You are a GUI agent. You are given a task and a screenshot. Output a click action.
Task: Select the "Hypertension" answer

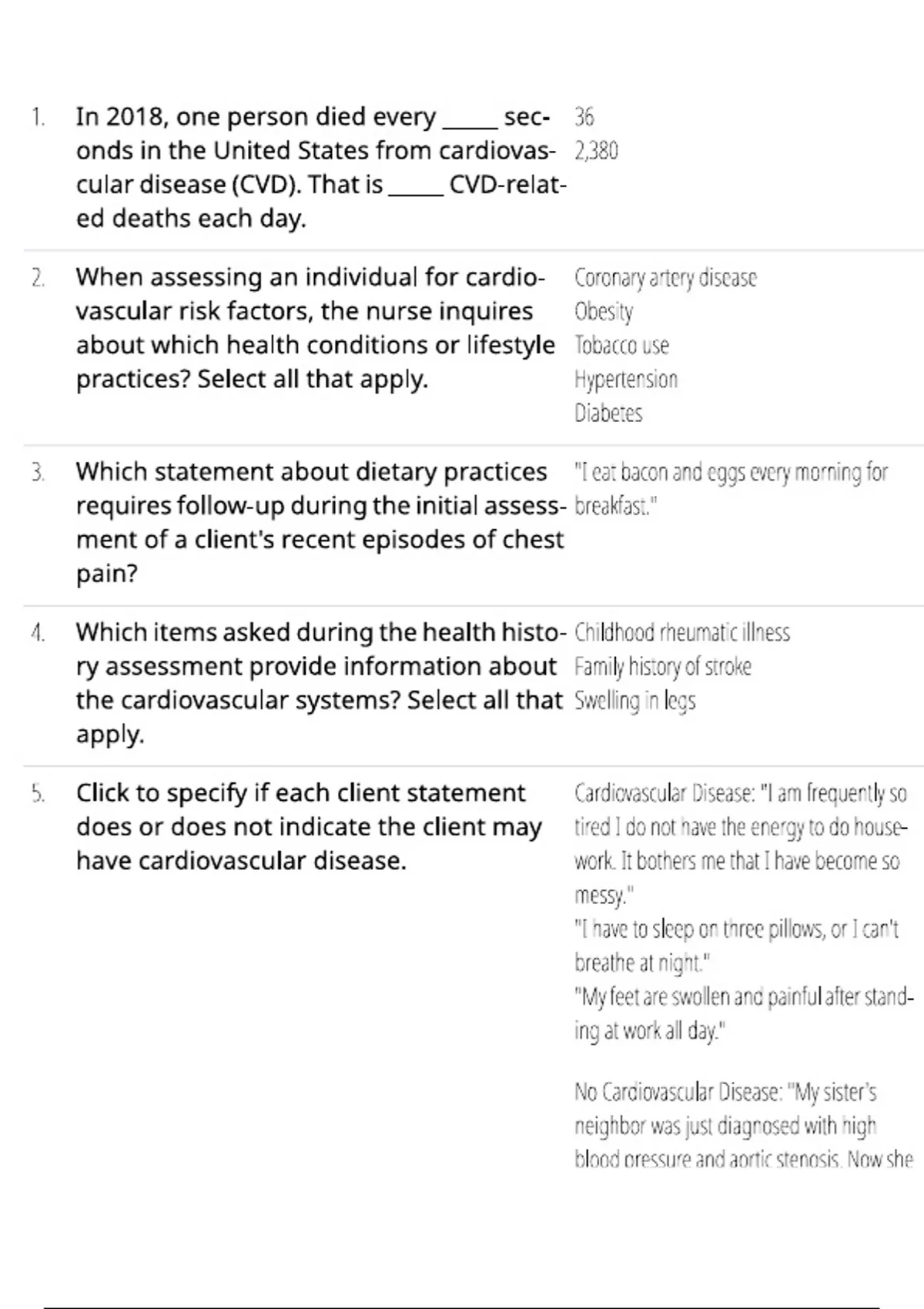(626, 380)
